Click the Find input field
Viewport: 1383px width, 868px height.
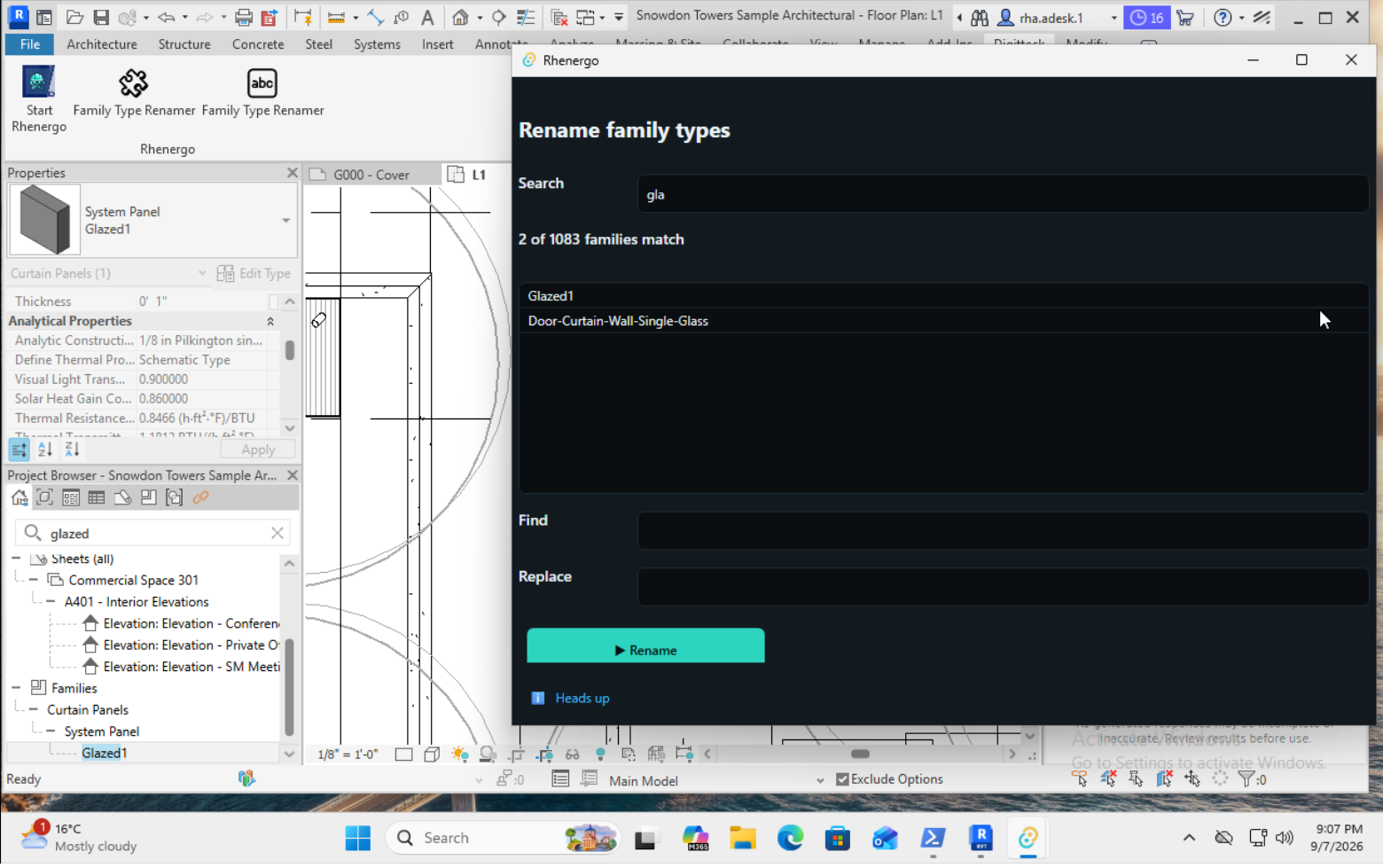pos(1003,530)
